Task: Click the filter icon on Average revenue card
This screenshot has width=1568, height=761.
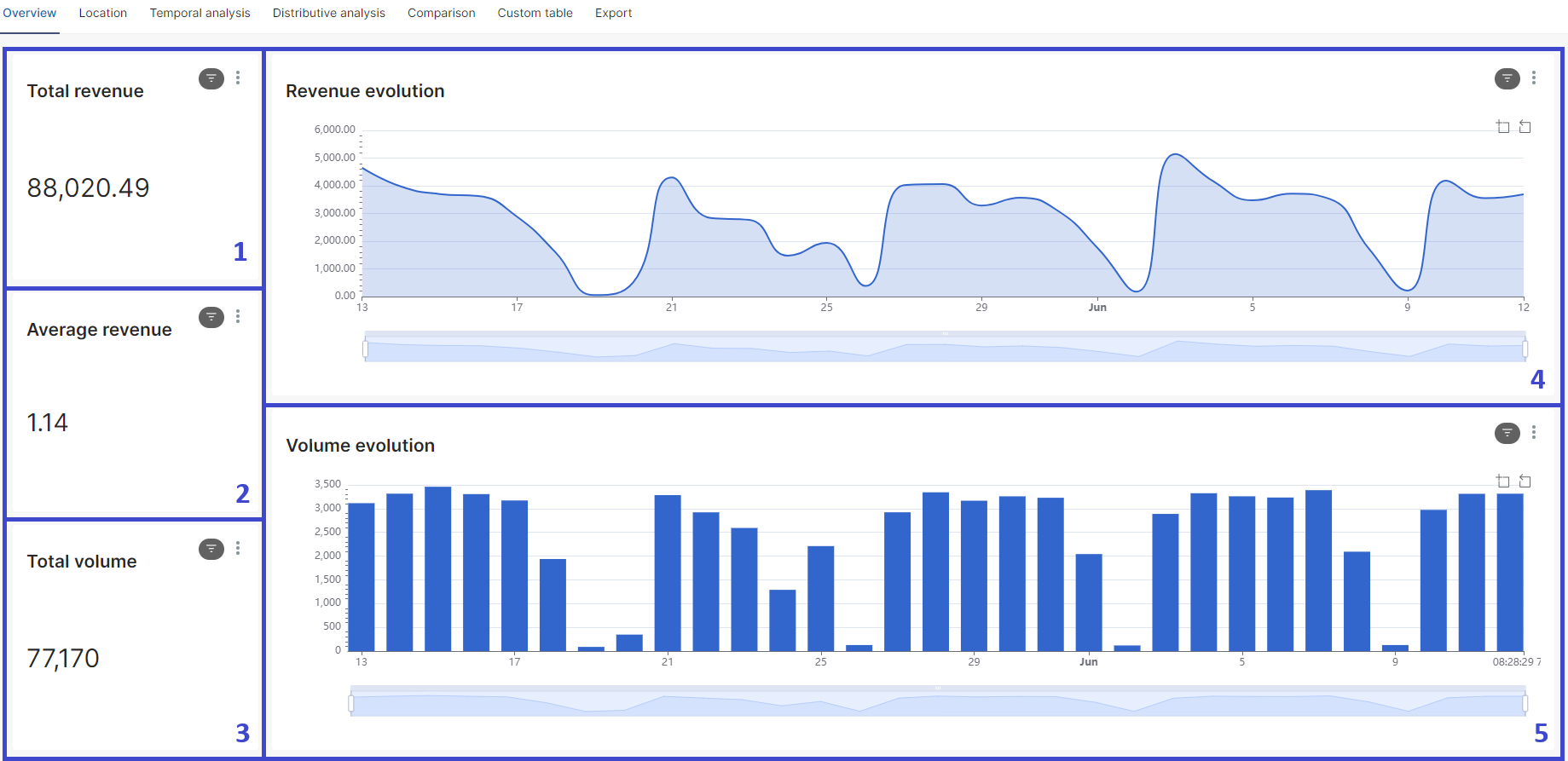Action: click(x=211, y=317)
